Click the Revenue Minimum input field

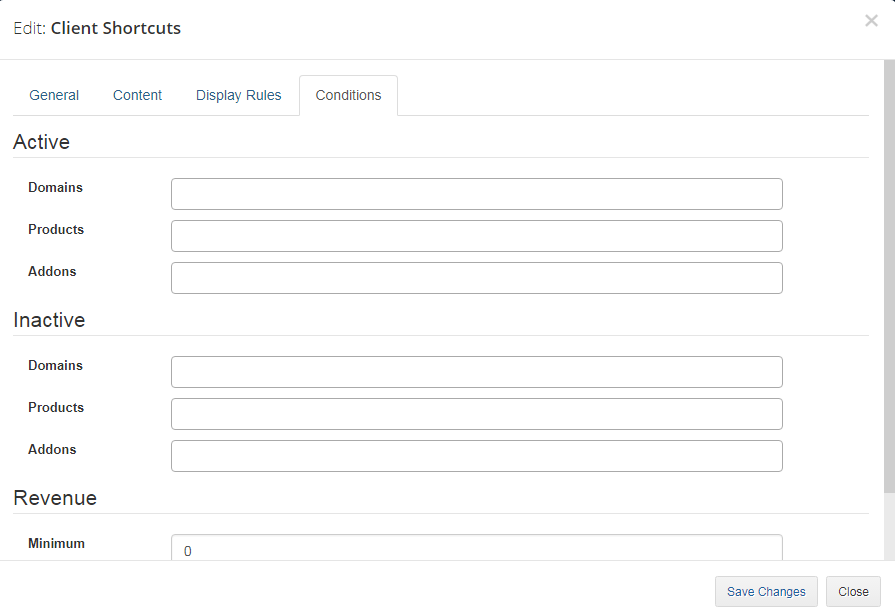(477, 547)
